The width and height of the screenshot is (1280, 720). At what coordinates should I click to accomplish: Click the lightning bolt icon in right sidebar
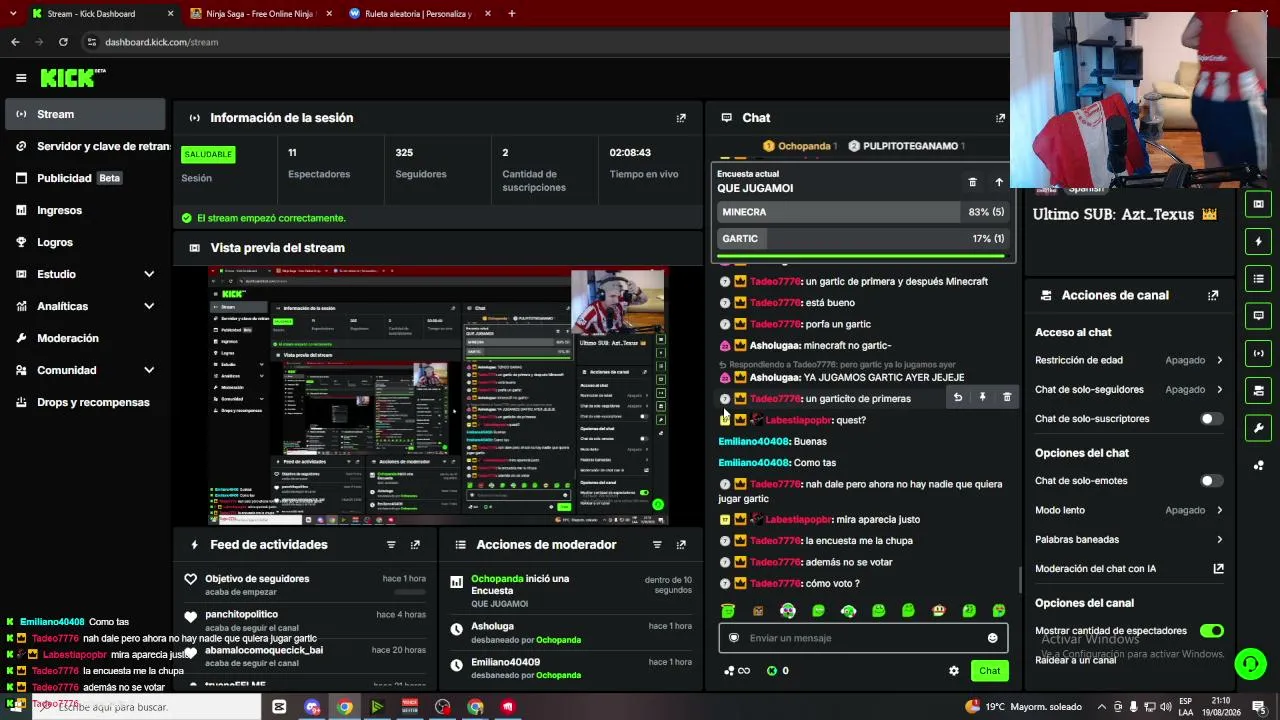(x=1258, y=241)
